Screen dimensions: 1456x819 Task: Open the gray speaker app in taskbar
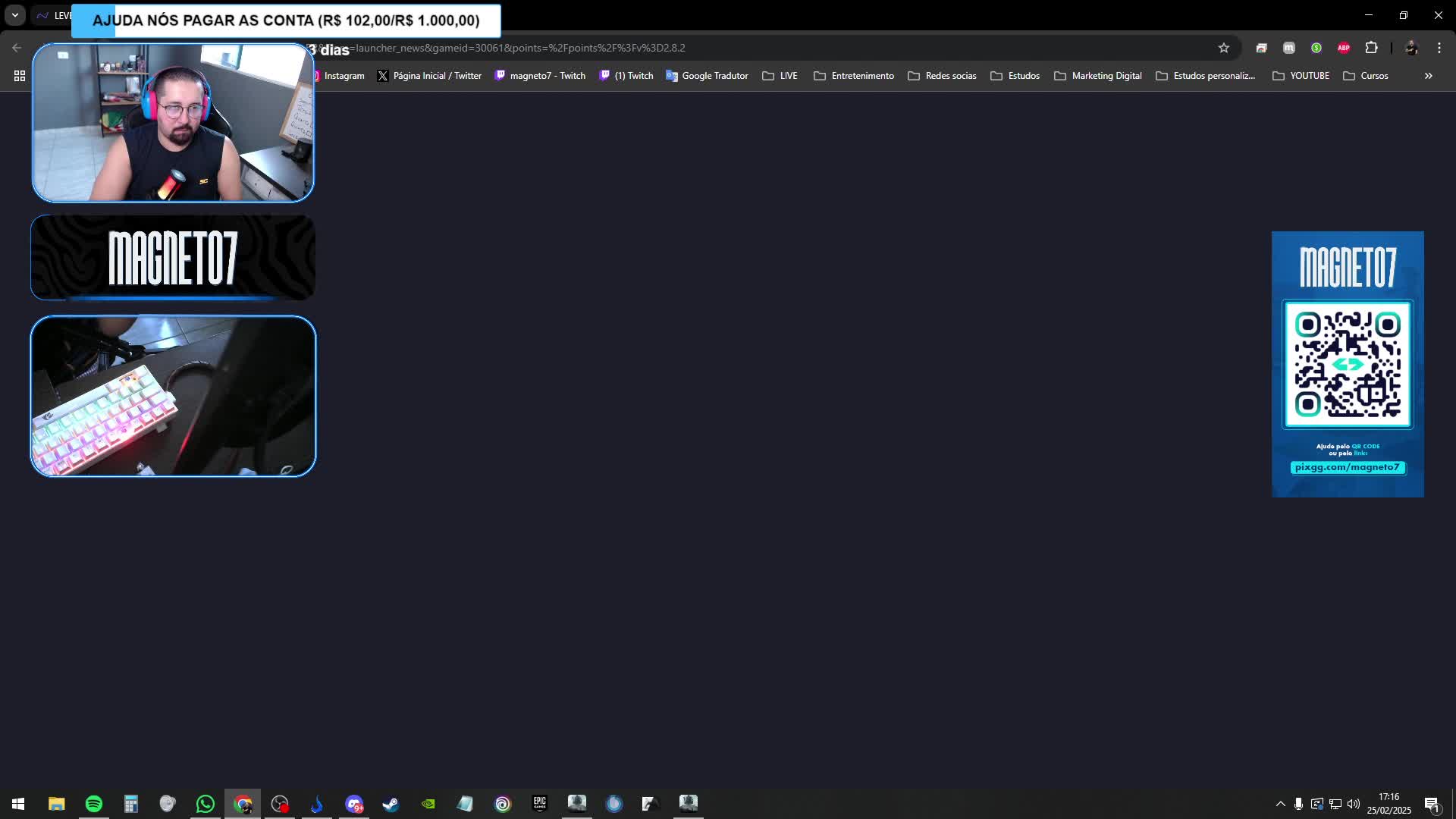pyautogui.click(x=168, y=804)
